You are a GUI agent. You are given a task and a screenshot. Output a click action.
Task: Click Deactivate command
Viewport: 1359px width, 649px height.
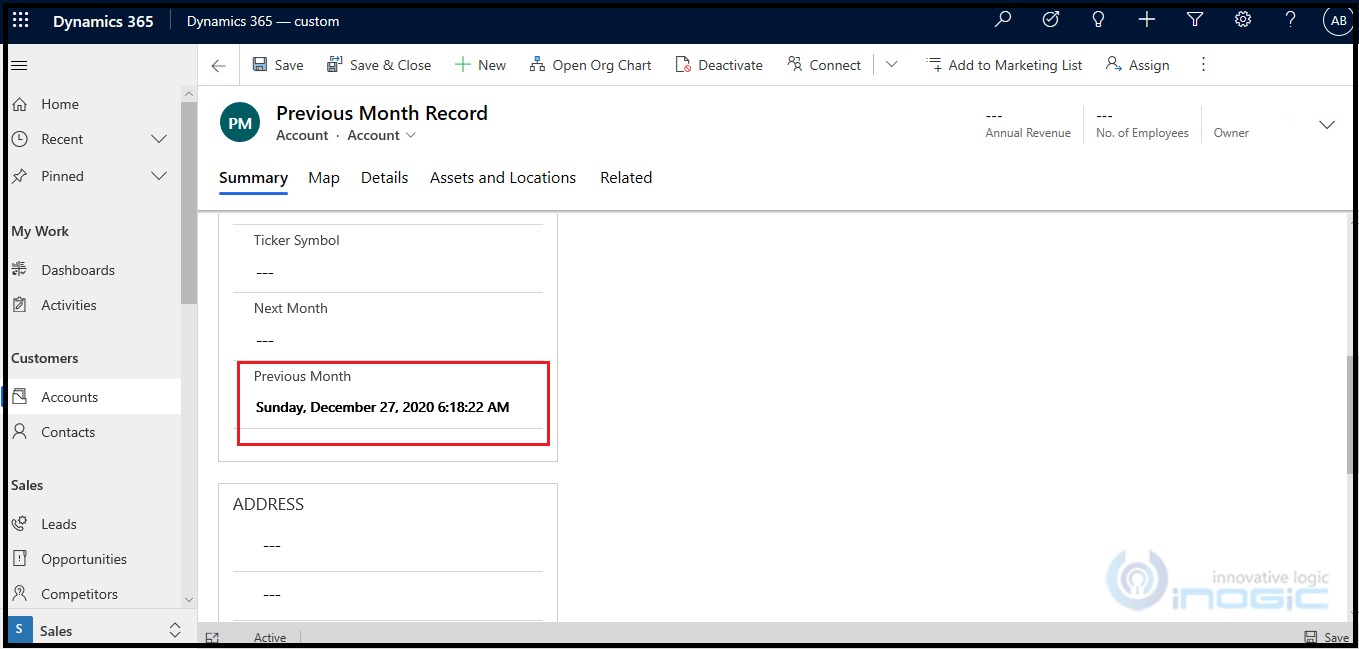(x=719, y=65)
